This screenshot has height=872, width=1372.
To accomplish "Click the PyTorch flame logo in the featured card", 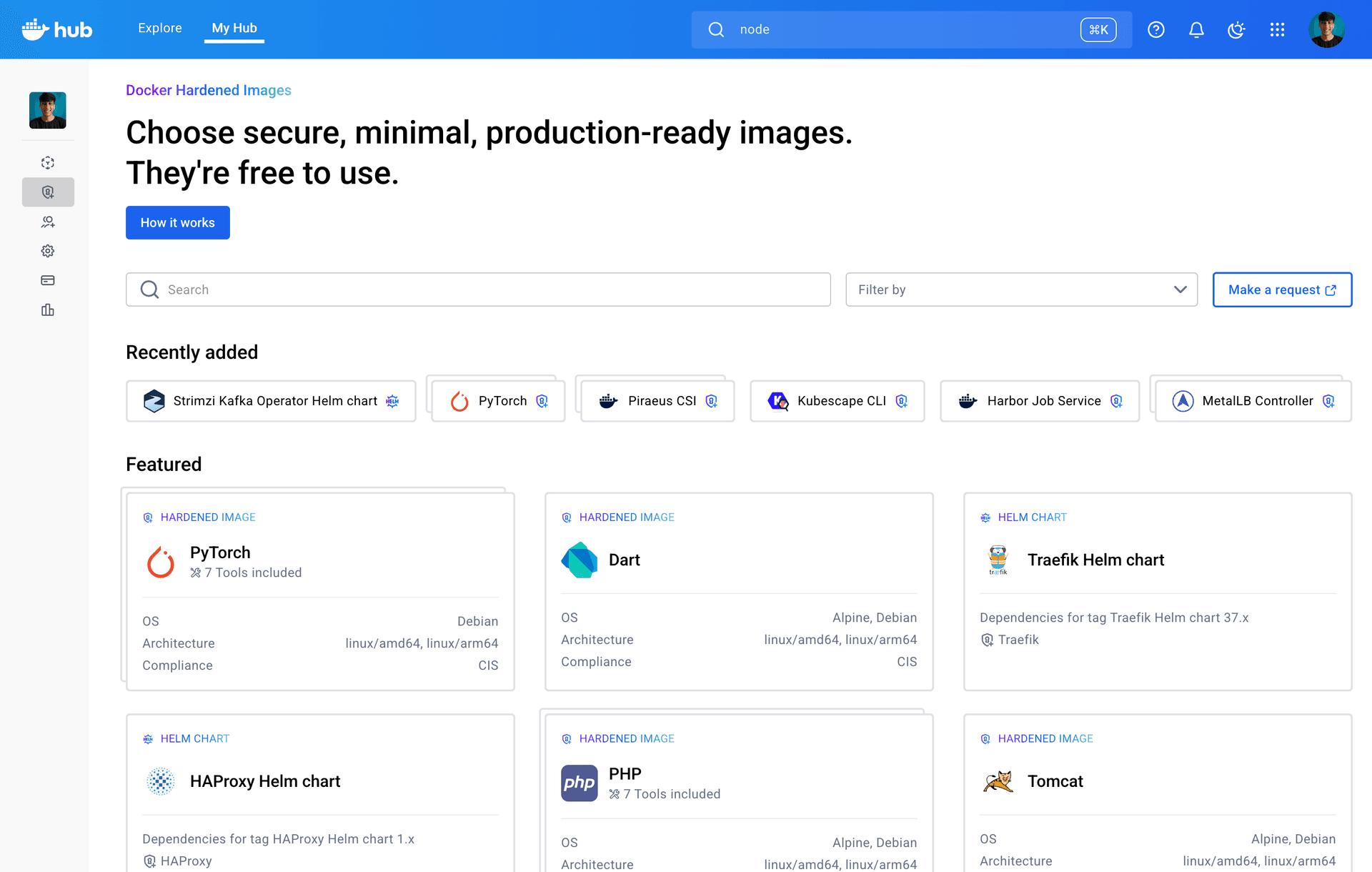I will pyautogui.click(x=161, y=562).
